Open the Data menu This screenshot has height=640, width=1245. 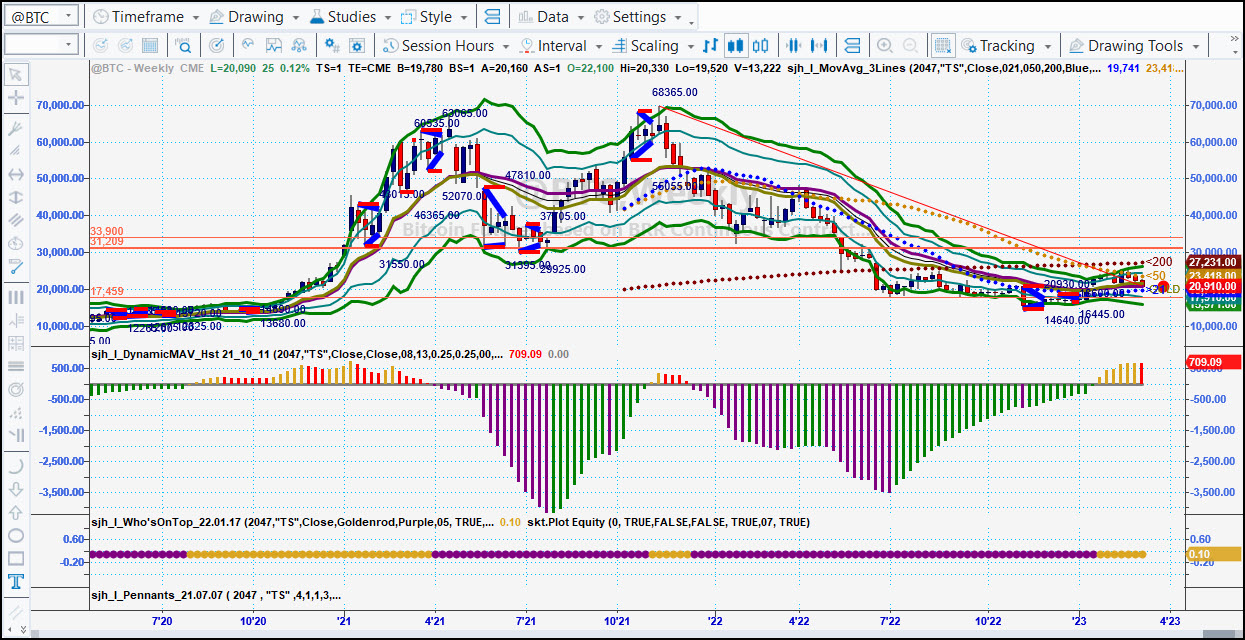550,17
